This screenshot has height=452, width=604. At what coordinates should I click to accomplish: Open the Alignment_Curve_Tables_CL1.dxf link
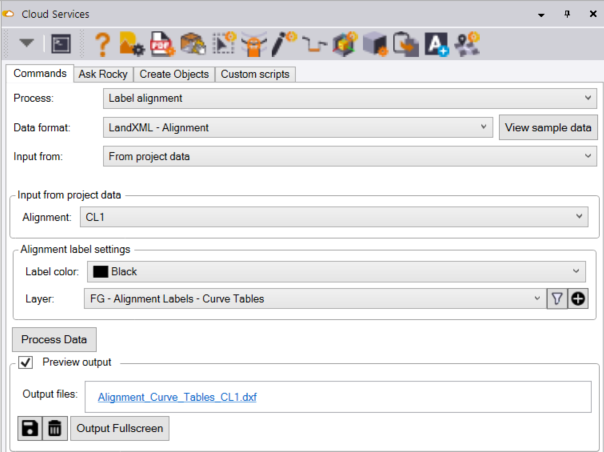[x=177, y=397]
